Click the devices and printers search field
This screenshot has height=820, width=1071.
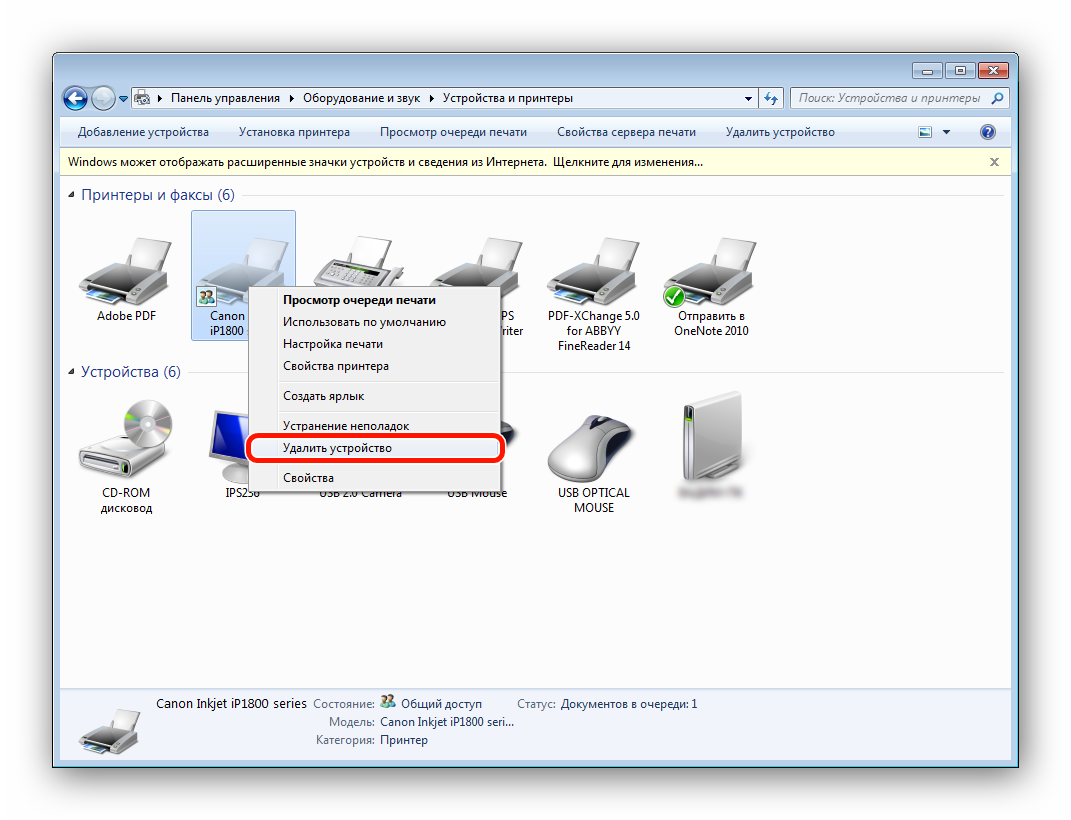point(890,99)
